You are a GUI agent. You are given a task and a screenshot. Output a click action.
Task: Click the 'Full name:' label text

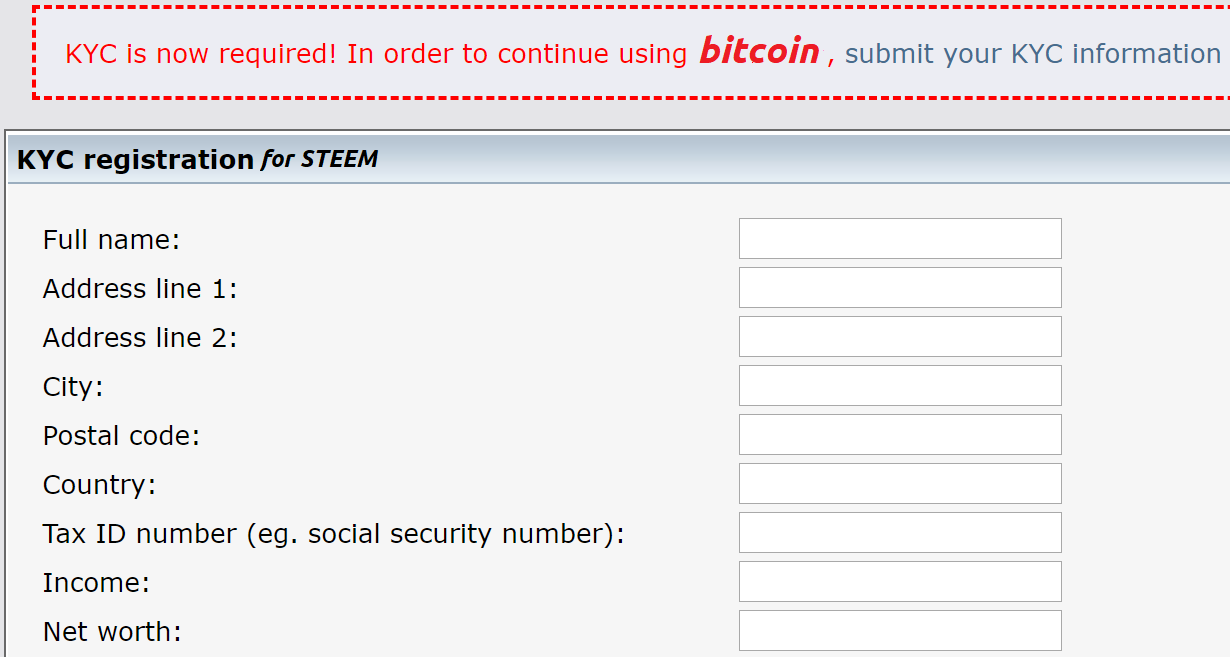pos(111,240)
